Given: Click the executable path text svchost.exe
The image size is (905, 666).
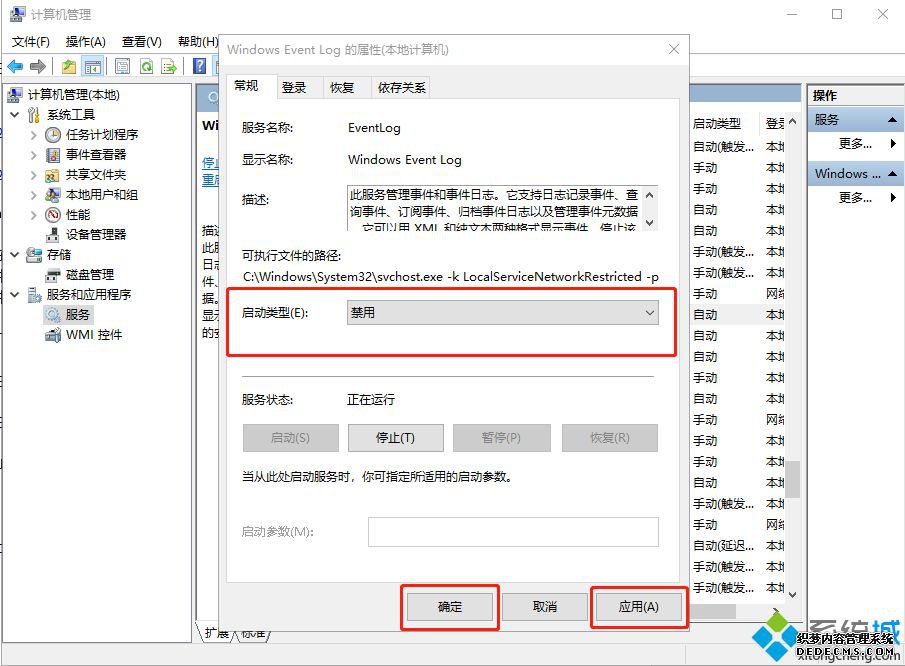Looking at the screenshot, I should pos(410,277).
